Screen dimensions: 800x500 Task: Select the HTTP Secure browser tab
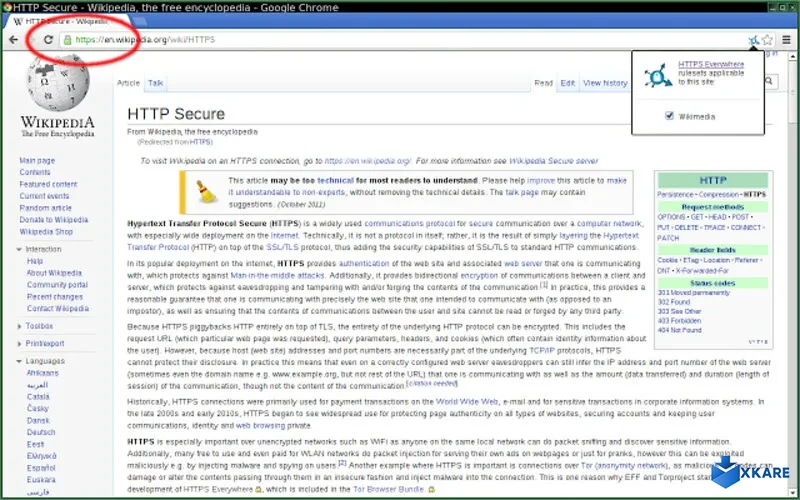click(66, 21)
